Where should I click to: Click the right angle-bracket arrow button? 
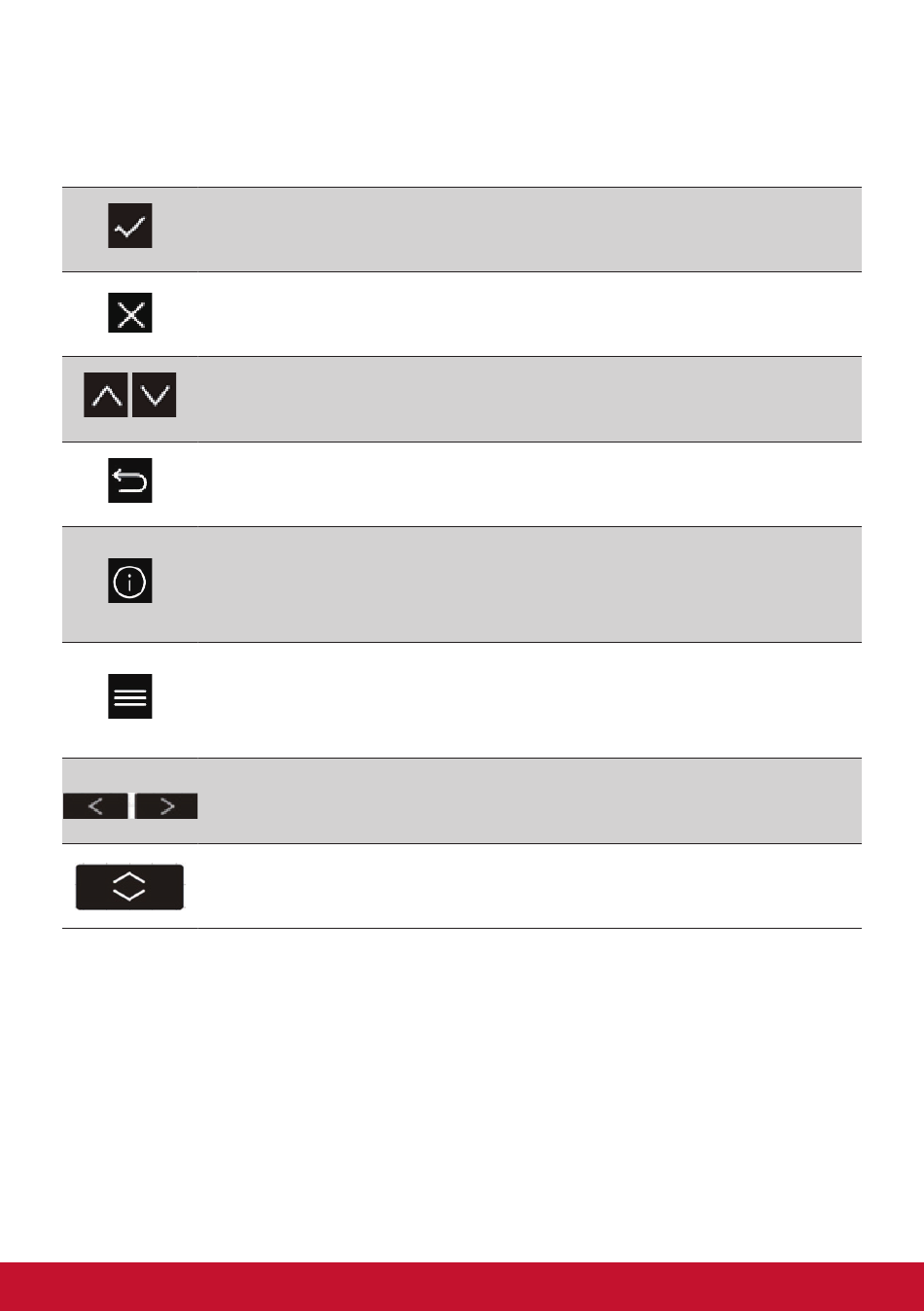pyautogui.click(x=166, y=806)
